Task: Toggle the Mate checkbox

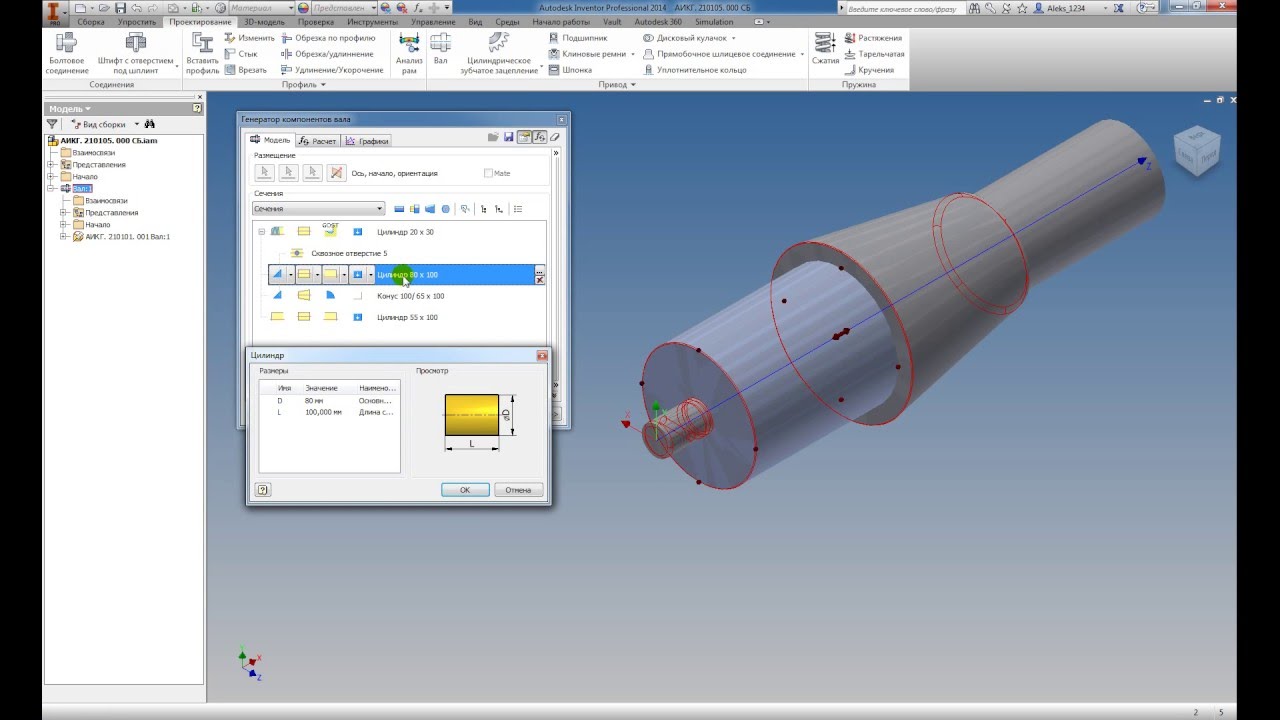Action: (488, 173)
